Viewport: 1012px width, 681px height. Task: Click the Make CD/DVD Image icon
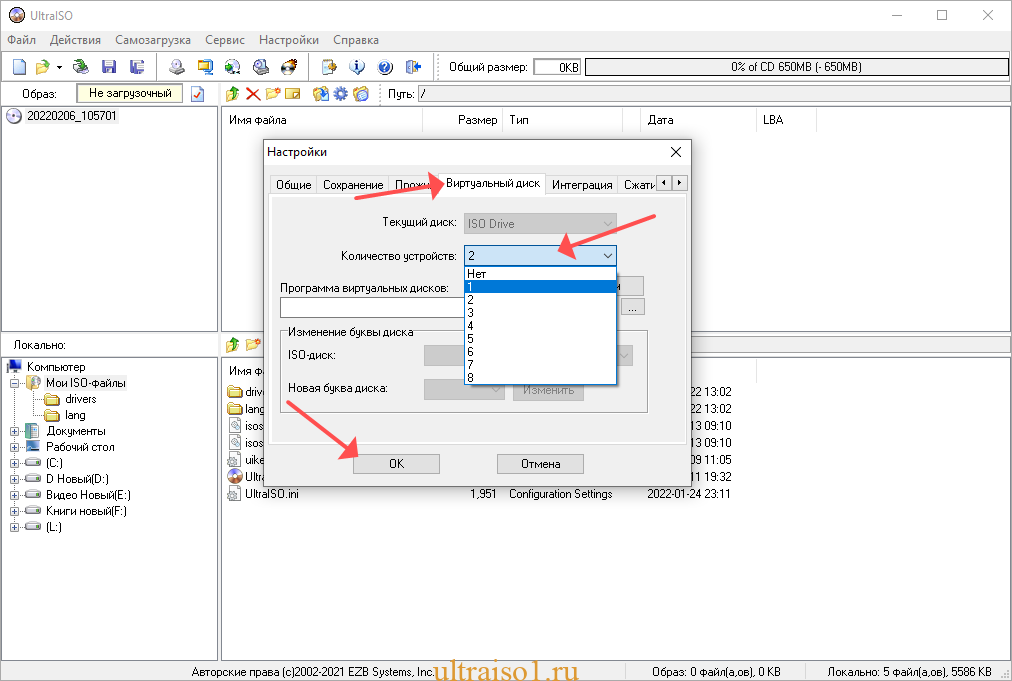tap(177, 67)
